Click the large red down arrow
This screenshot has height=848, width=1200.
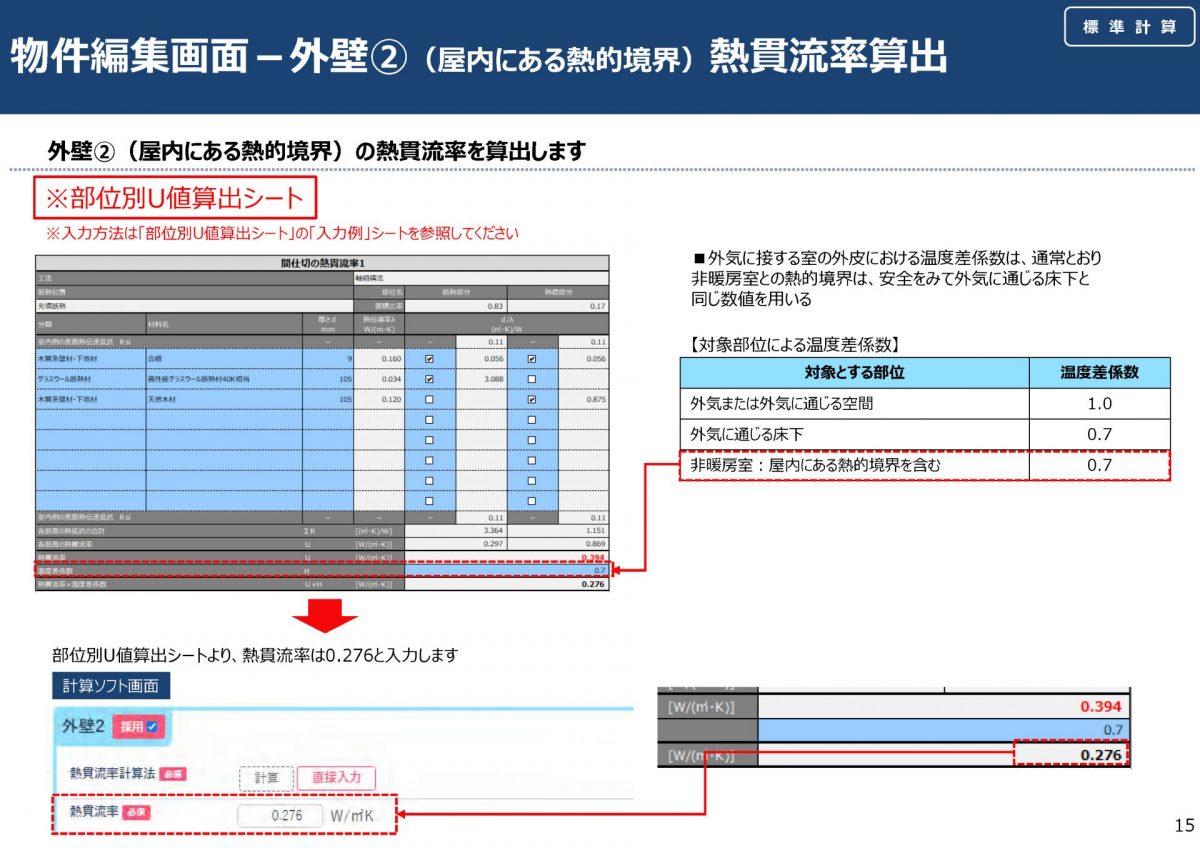coord(323,616)
